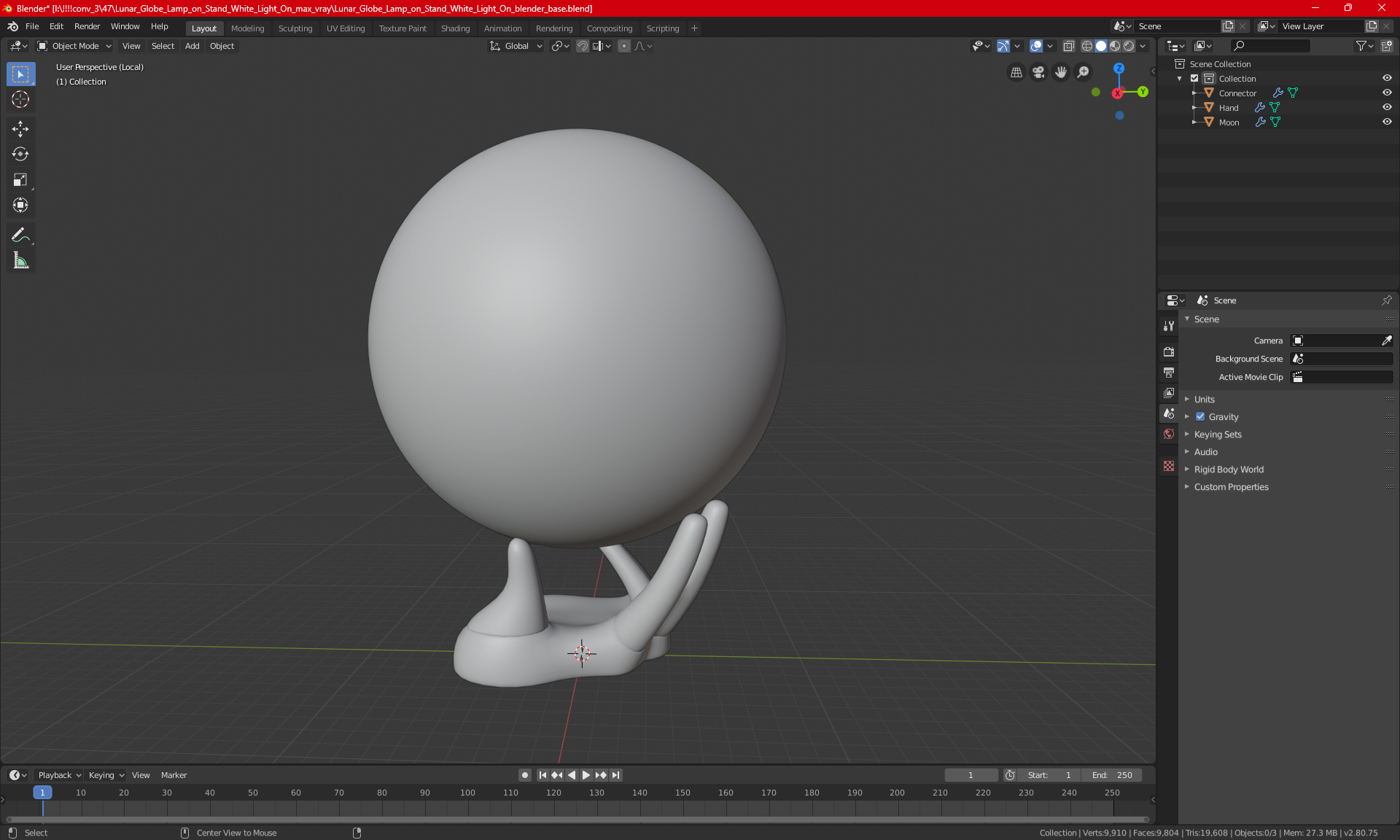Jump to the timeline end frame

click(616, 775)
